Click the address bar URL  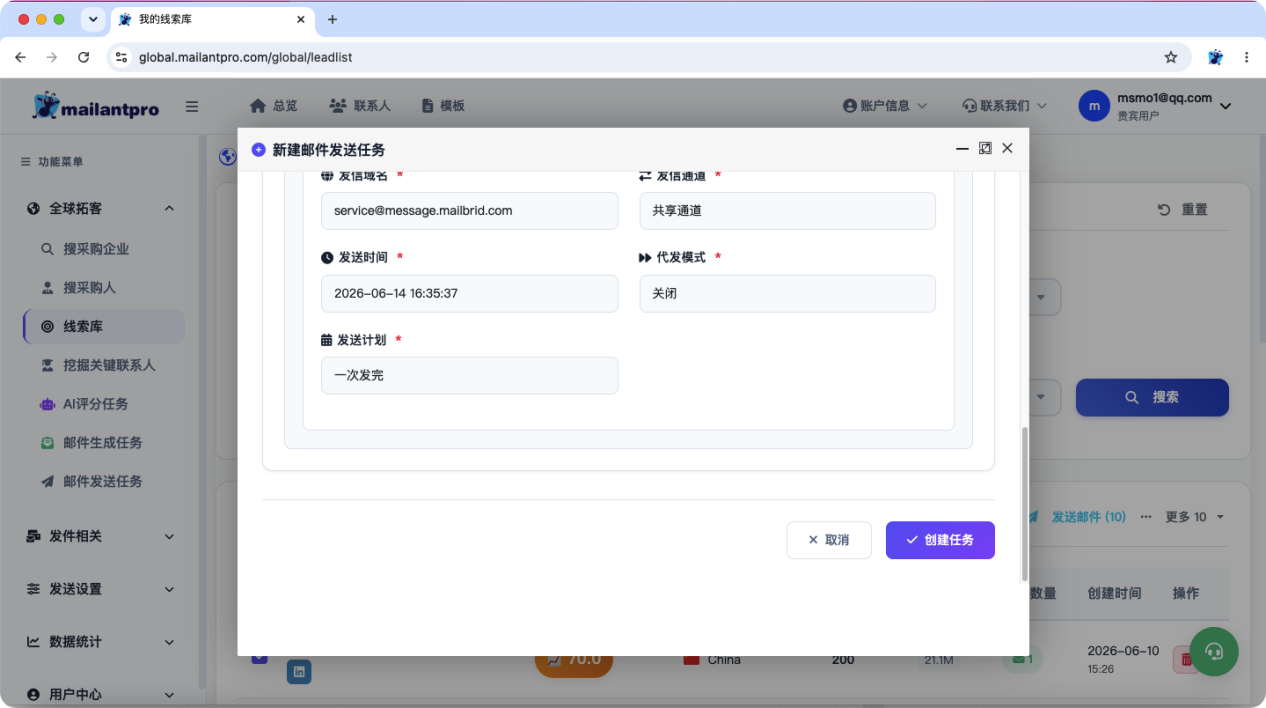246,57
